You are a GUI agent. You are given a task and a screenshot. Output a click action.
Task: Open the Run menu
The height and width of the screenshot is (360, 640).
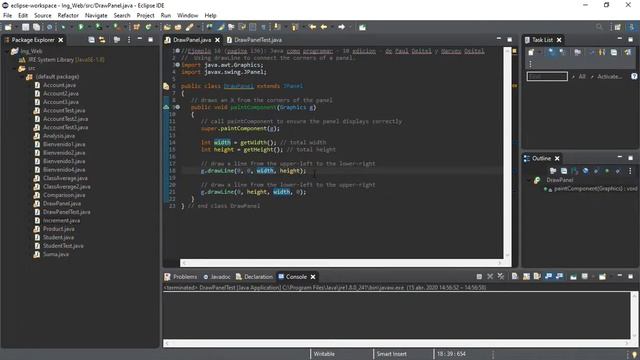(166, 16)
